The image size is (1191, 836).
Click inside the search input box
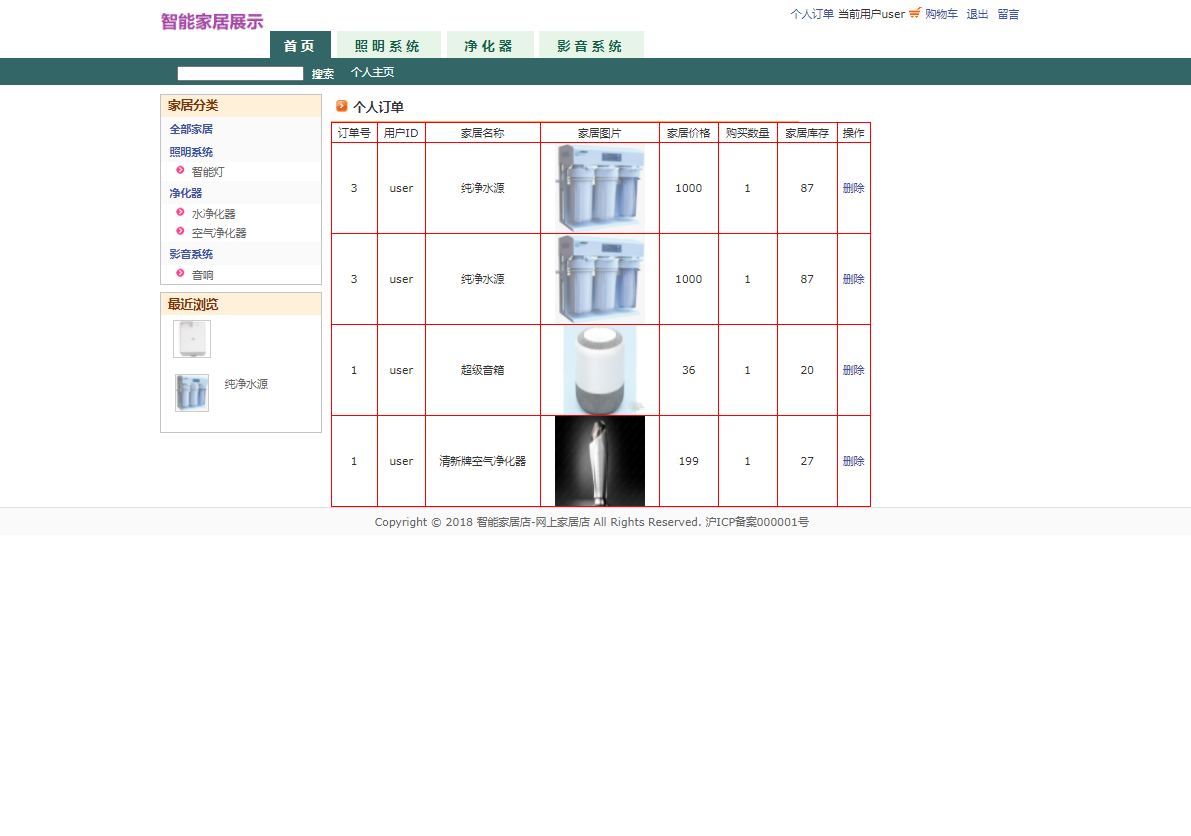point(240,72)
